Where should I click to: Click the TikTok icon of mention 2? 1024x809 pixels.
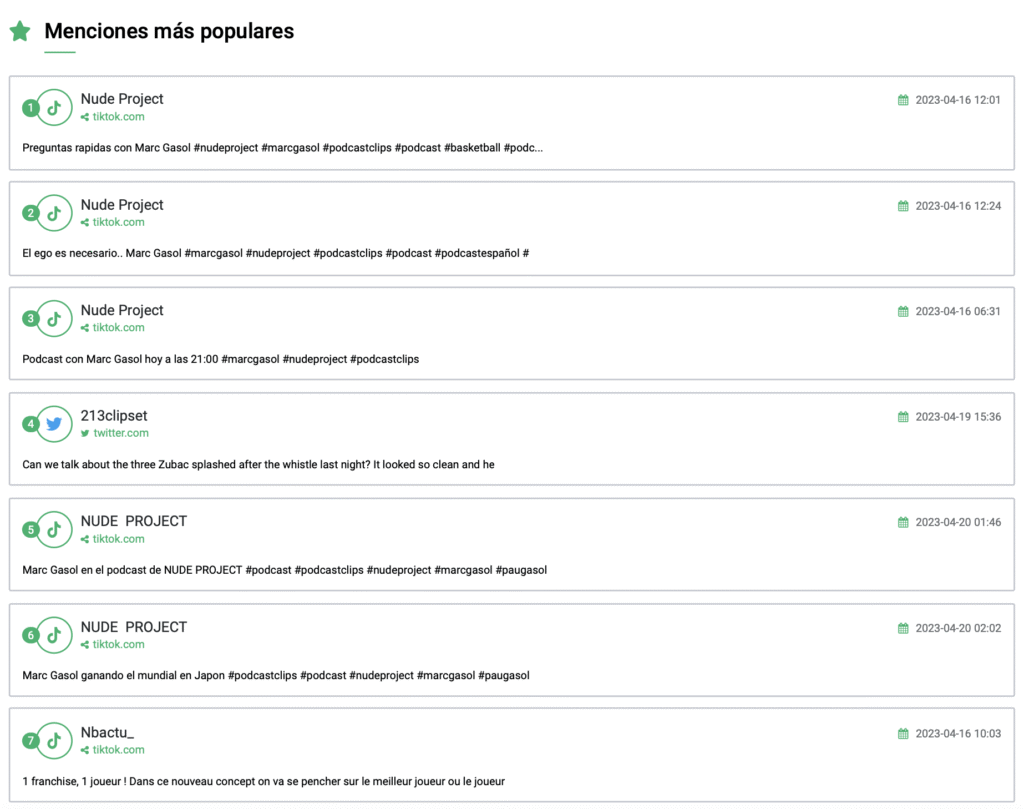coord(55,213)
